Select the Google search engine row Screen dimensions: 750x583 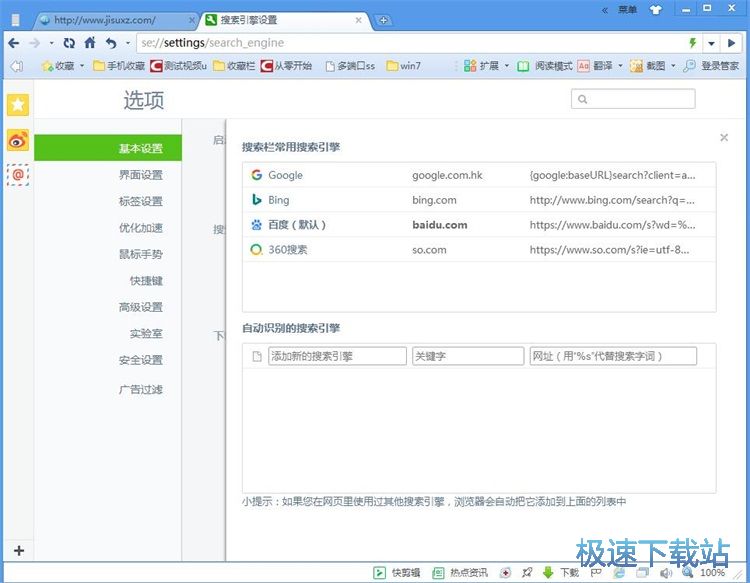coord(478,175)
